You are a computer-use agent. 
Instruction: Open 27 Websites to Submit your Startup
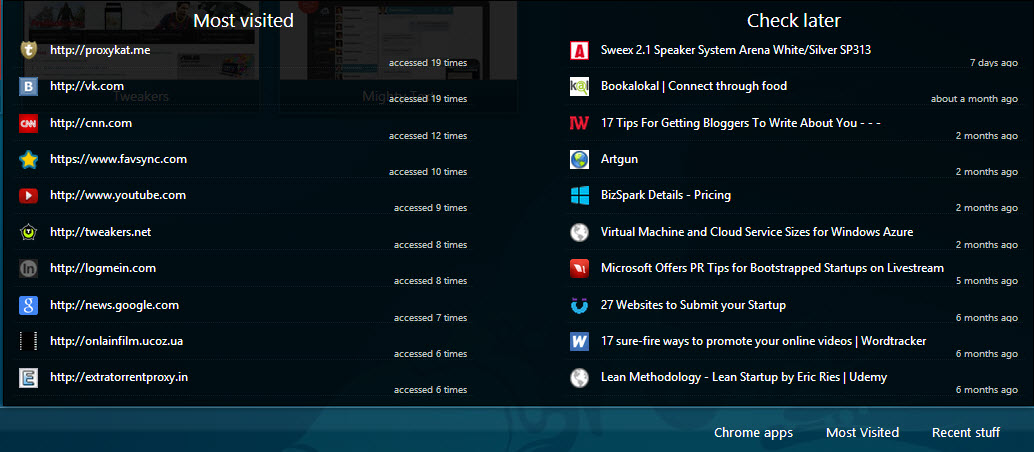click(x=692, y=304)
